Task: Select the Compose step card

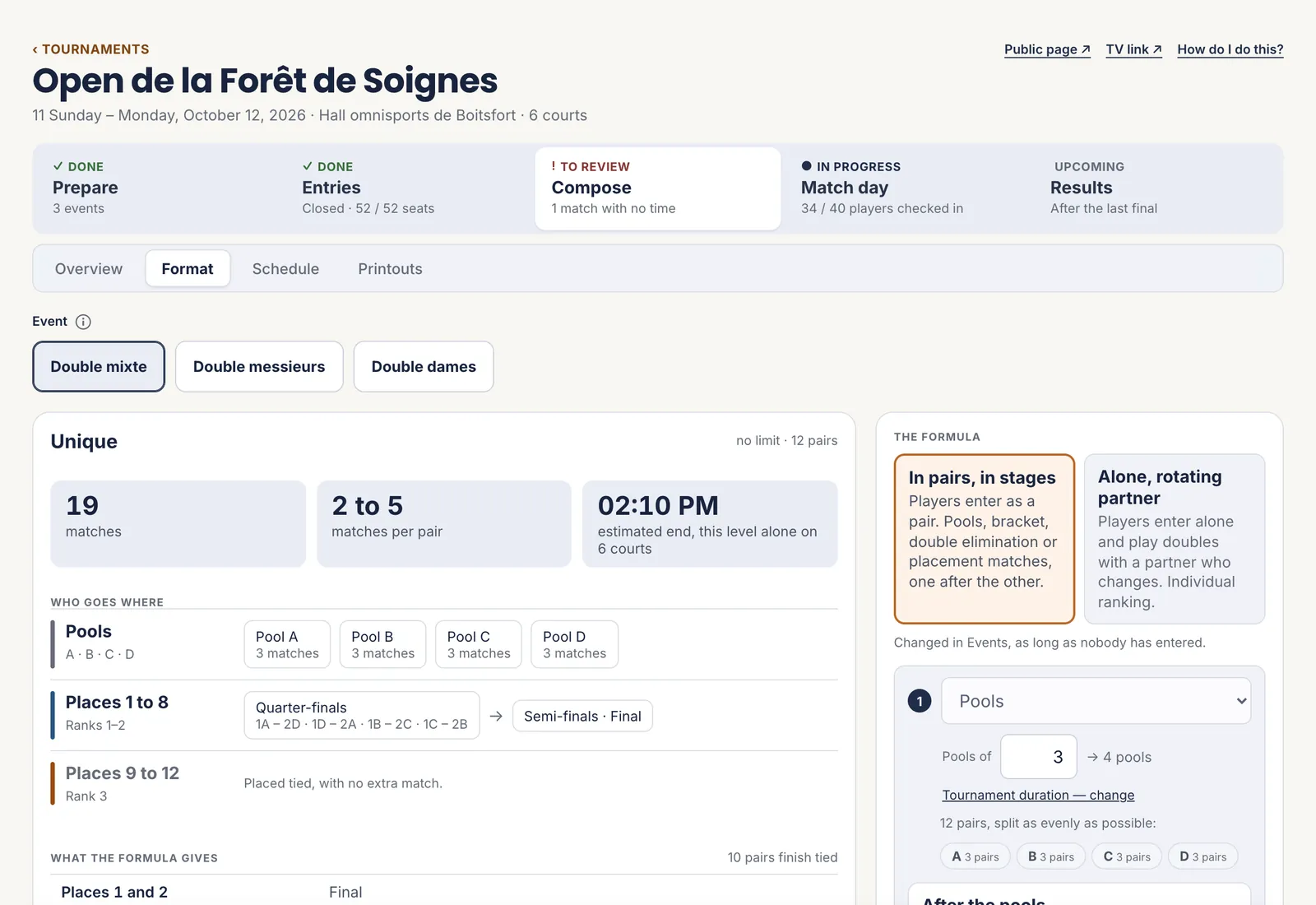Action: pos(658,188)
